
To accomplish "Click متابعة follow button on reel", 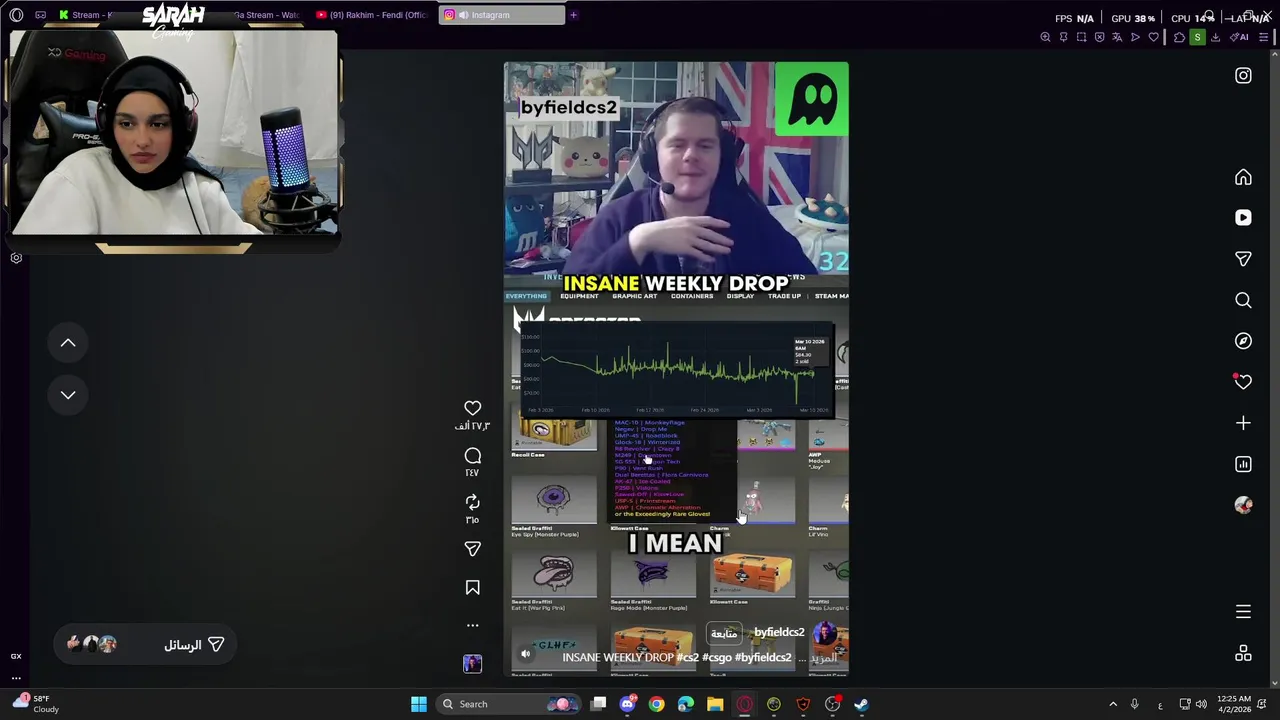I will (x=723, y=633).
